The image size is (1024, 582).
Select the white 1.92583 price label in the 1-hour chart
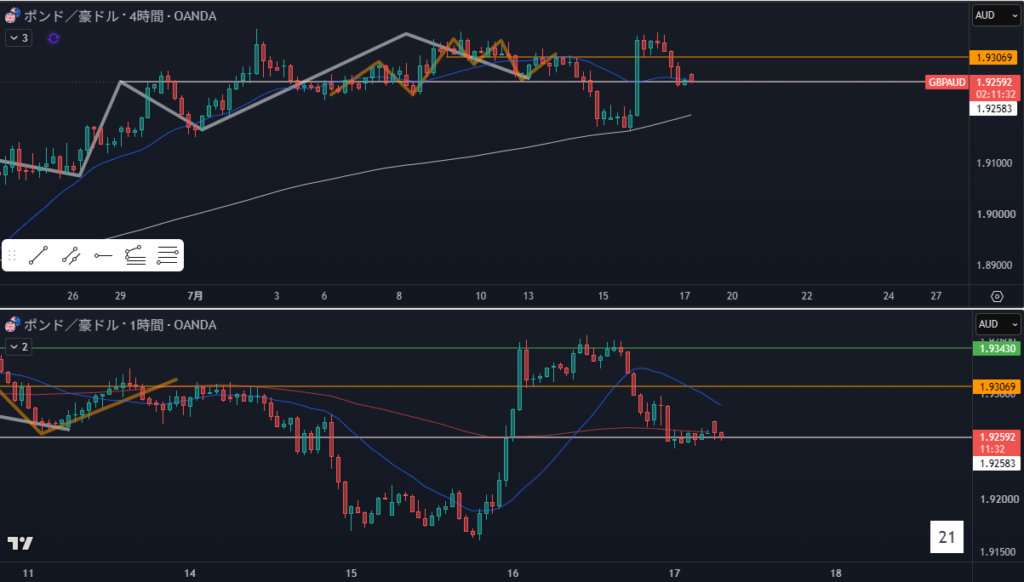996,464
